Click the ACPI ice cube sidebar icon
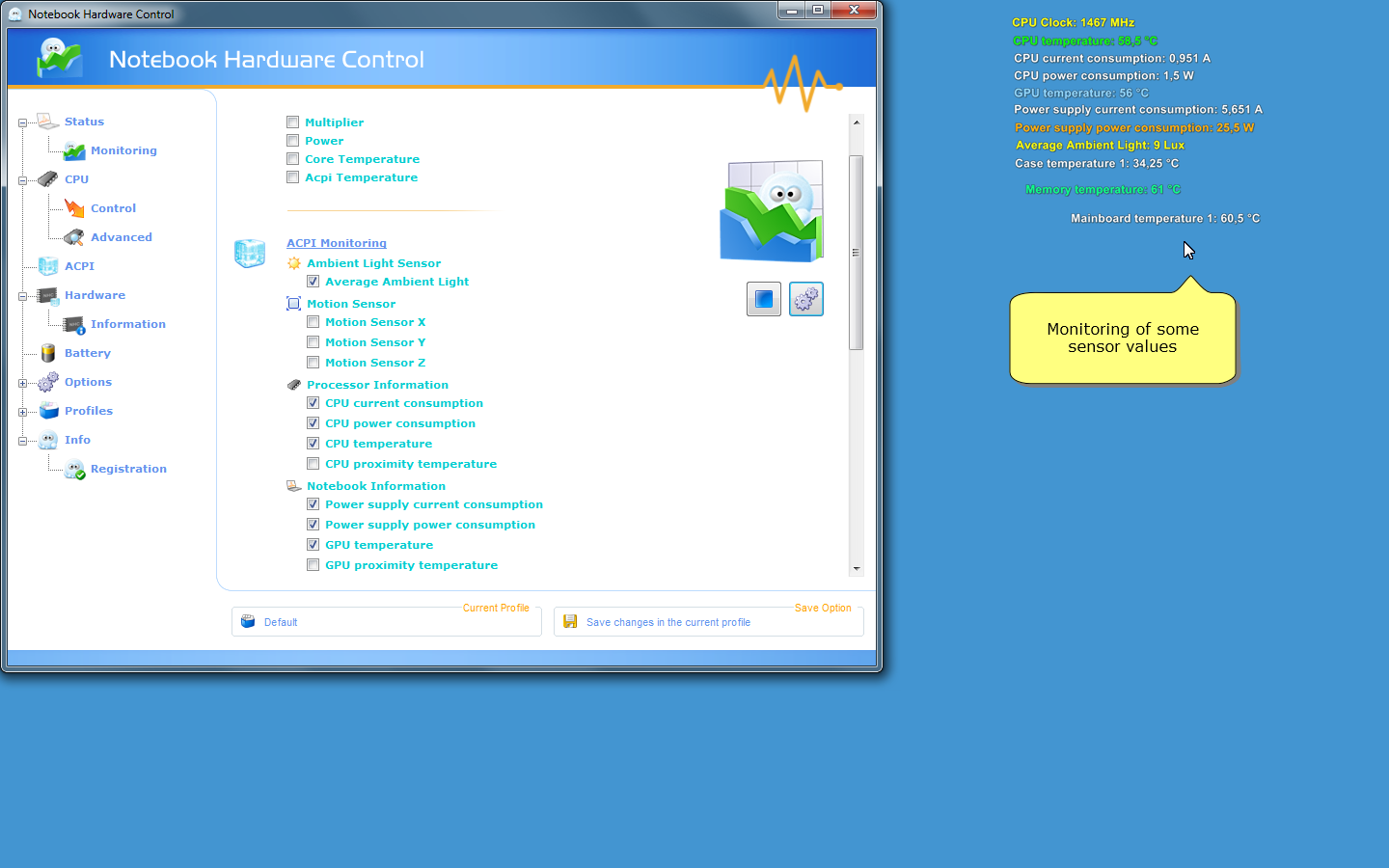Image resolution: width=1389 pixels, height=868 pixels. coord(48,266)
